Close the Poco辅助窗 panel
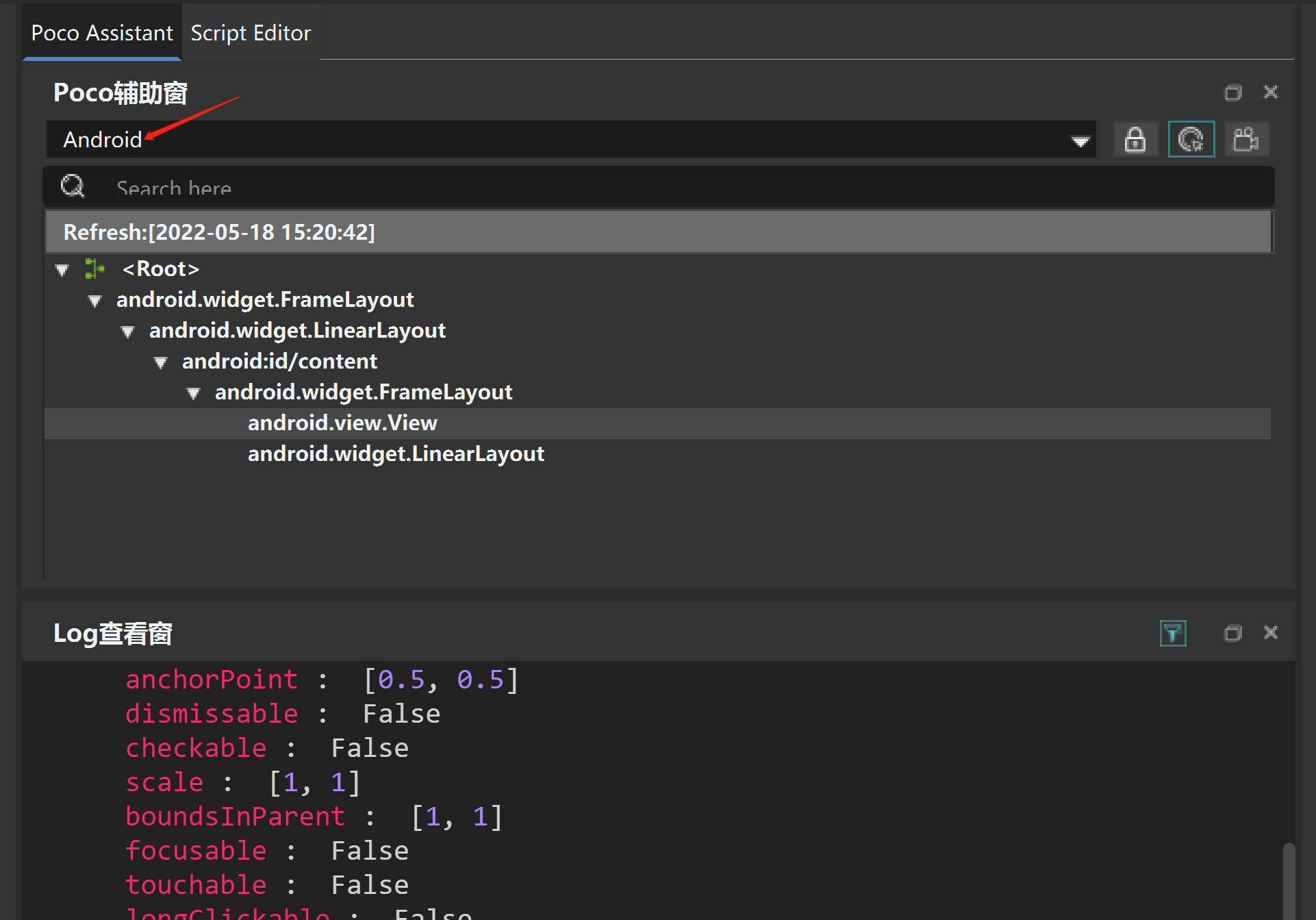Image resolution: width=1316 pixels, height=920 pixels. click(x=1270, y=92)
